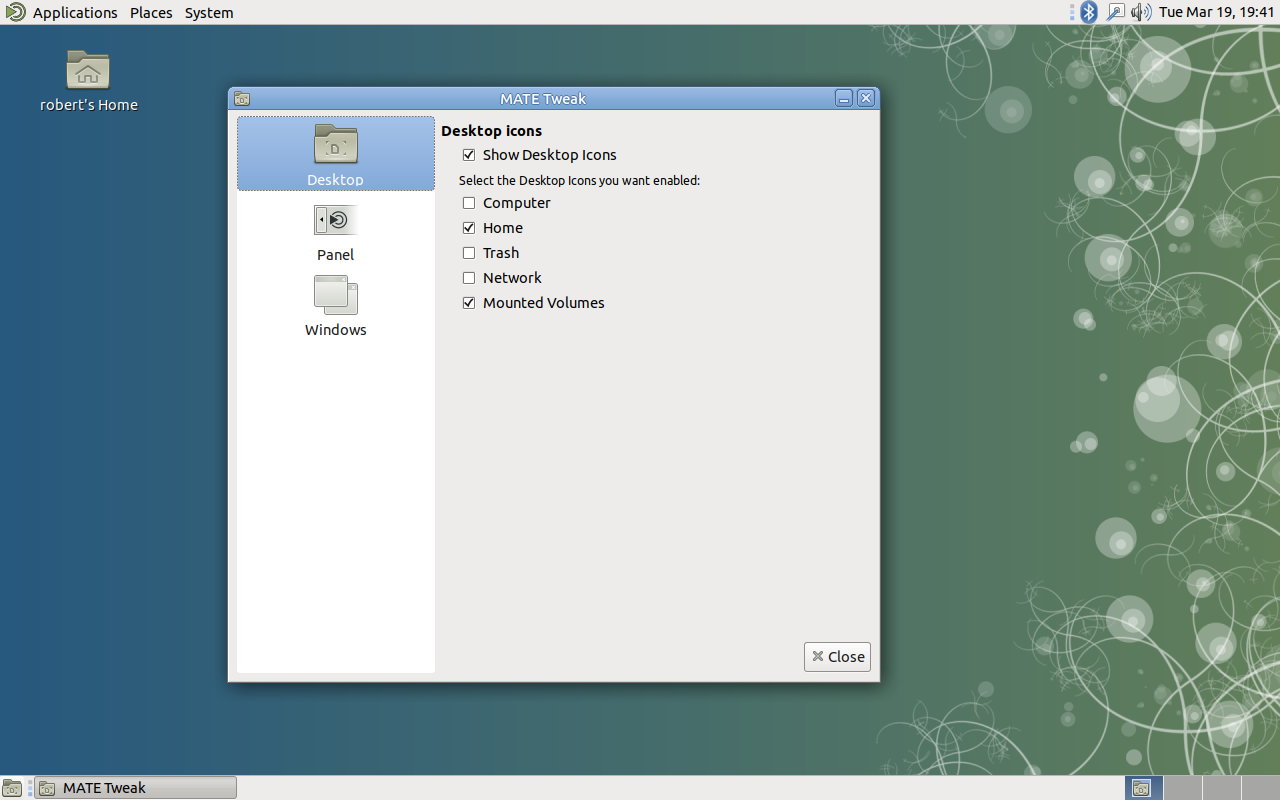
Task: Open the Panel settings category
Action: (x=336, y=234)
